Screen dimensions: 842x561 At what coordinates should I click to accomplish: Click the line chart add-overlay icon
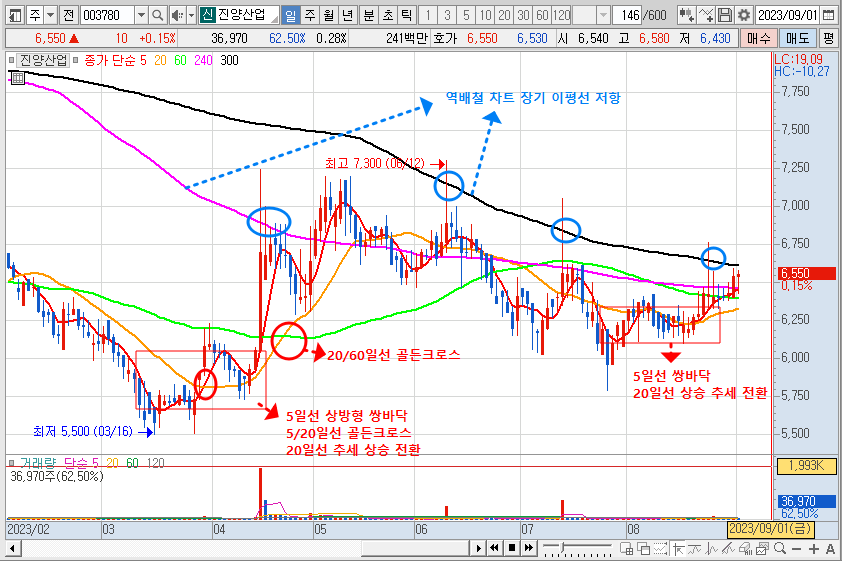pyautogui.click(x=706, y=15)
